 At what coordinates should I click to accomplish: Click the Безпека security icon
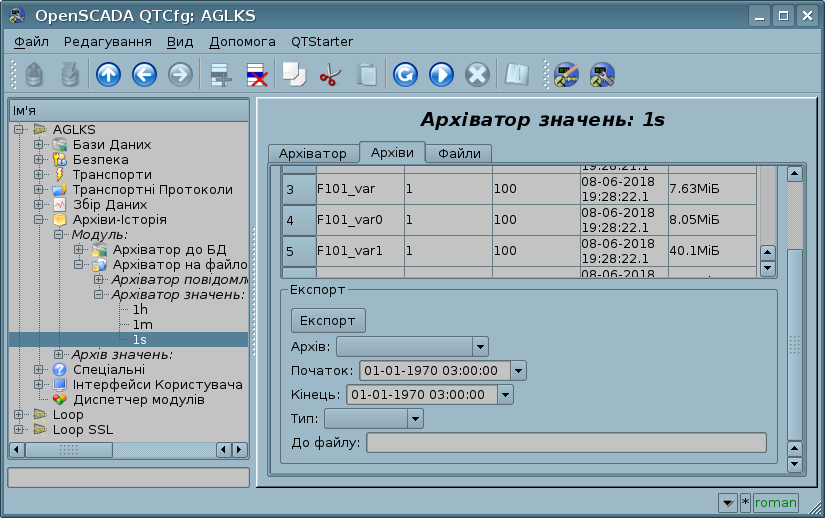click(60, 159)
